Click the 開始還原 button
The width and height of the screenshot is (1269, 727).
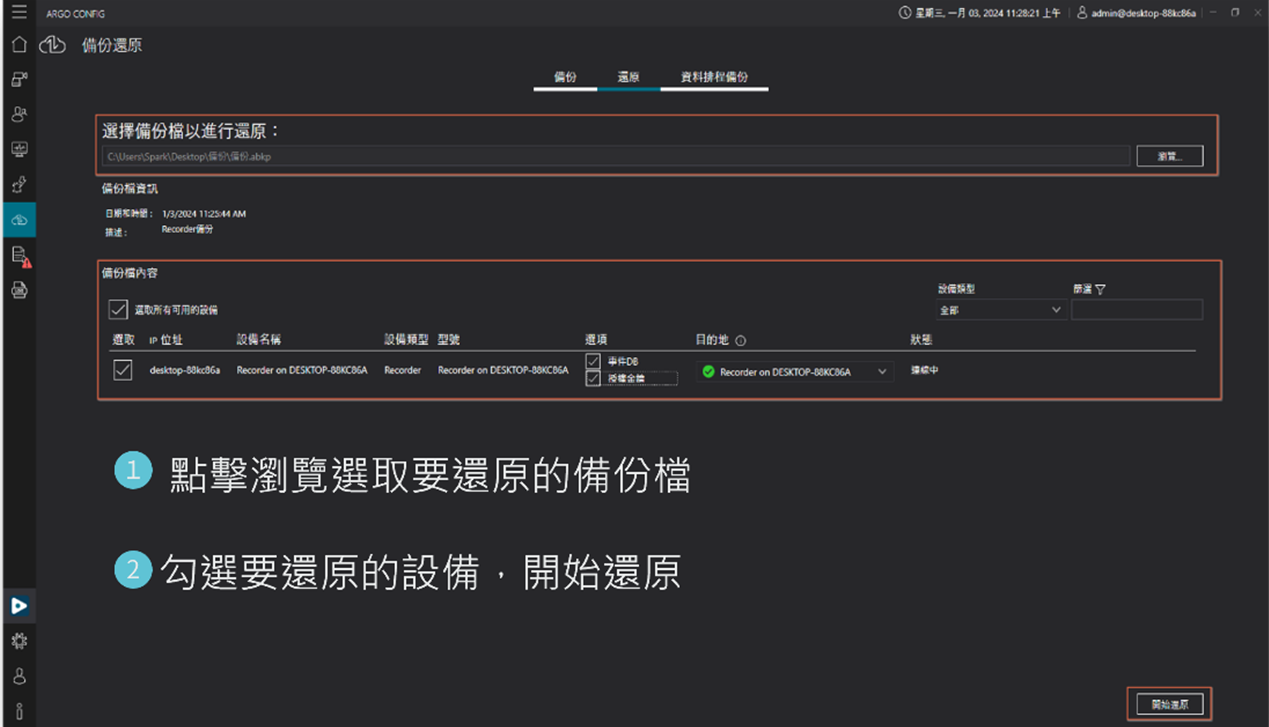(1169, 704)
